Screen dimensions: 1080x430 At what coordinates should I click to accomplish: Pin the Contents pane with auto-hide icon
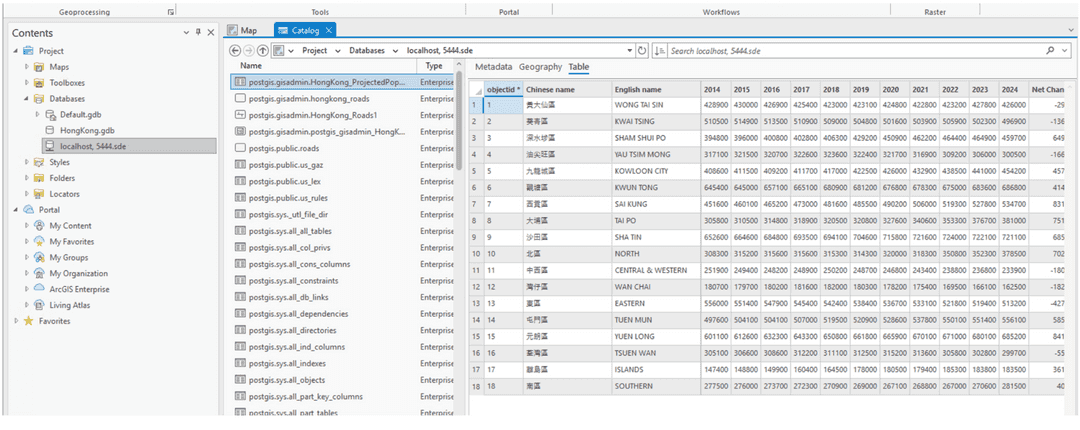[198, 33]
